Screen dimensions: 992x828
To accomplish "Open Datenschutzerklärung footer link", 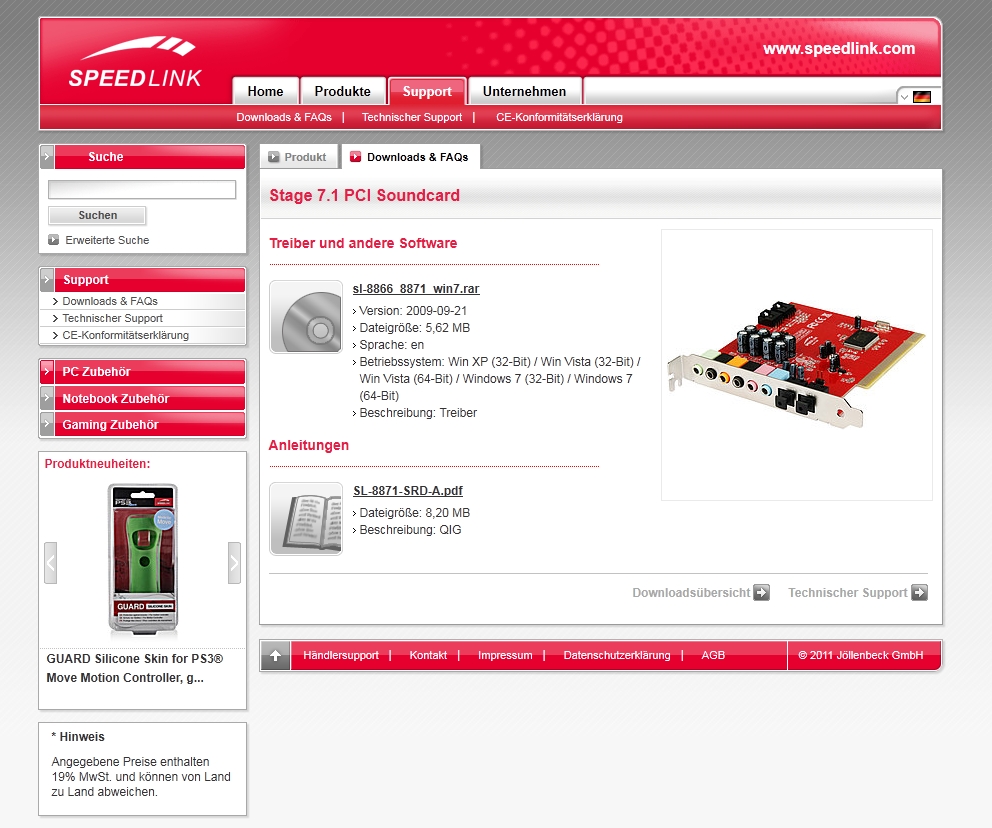I will click(617, 655).
